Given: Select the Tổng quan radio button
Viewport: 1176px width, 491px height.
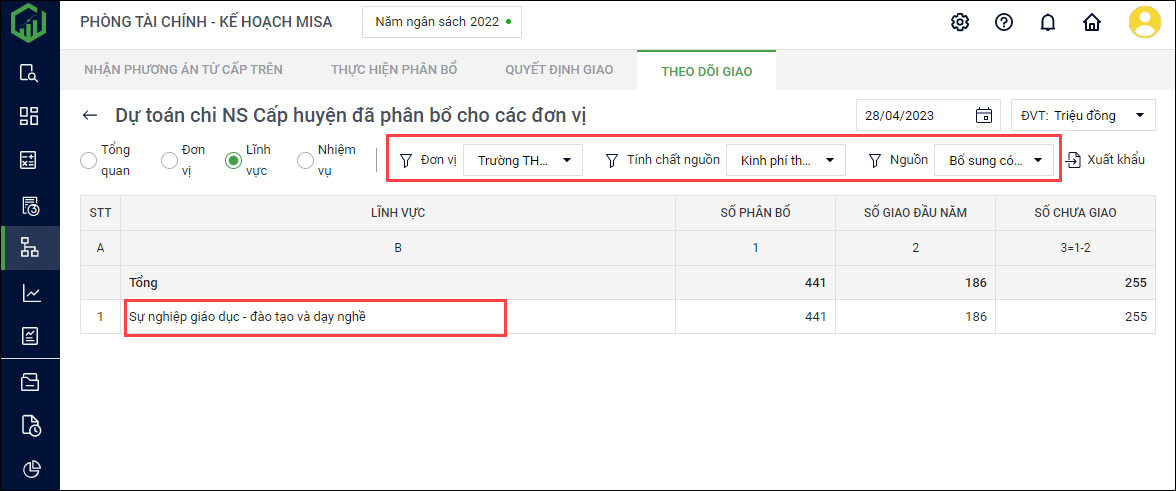Looking at the screenshot, I should click(89, 160).
